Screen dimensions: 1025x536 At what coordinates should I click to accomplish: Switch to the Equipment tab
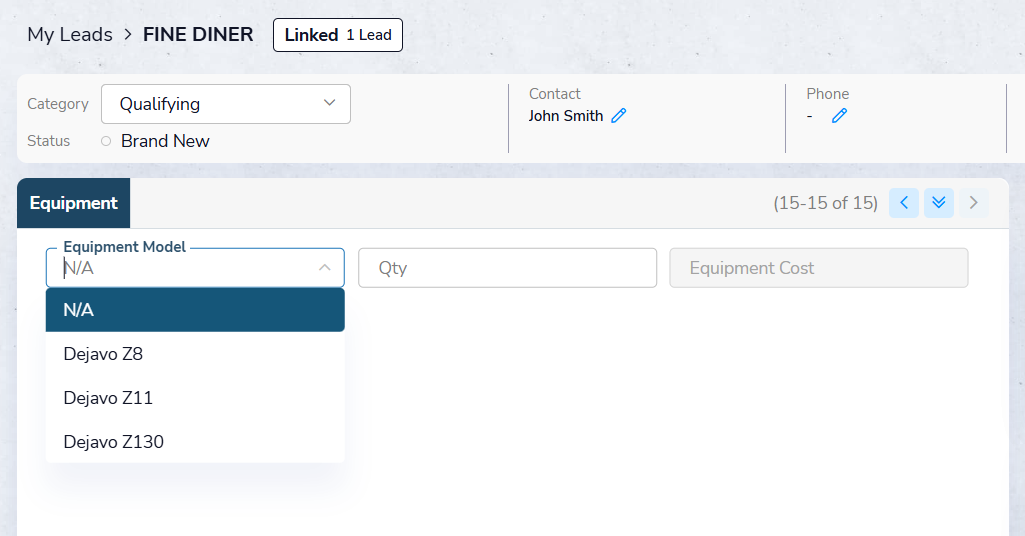click(74, 203)
